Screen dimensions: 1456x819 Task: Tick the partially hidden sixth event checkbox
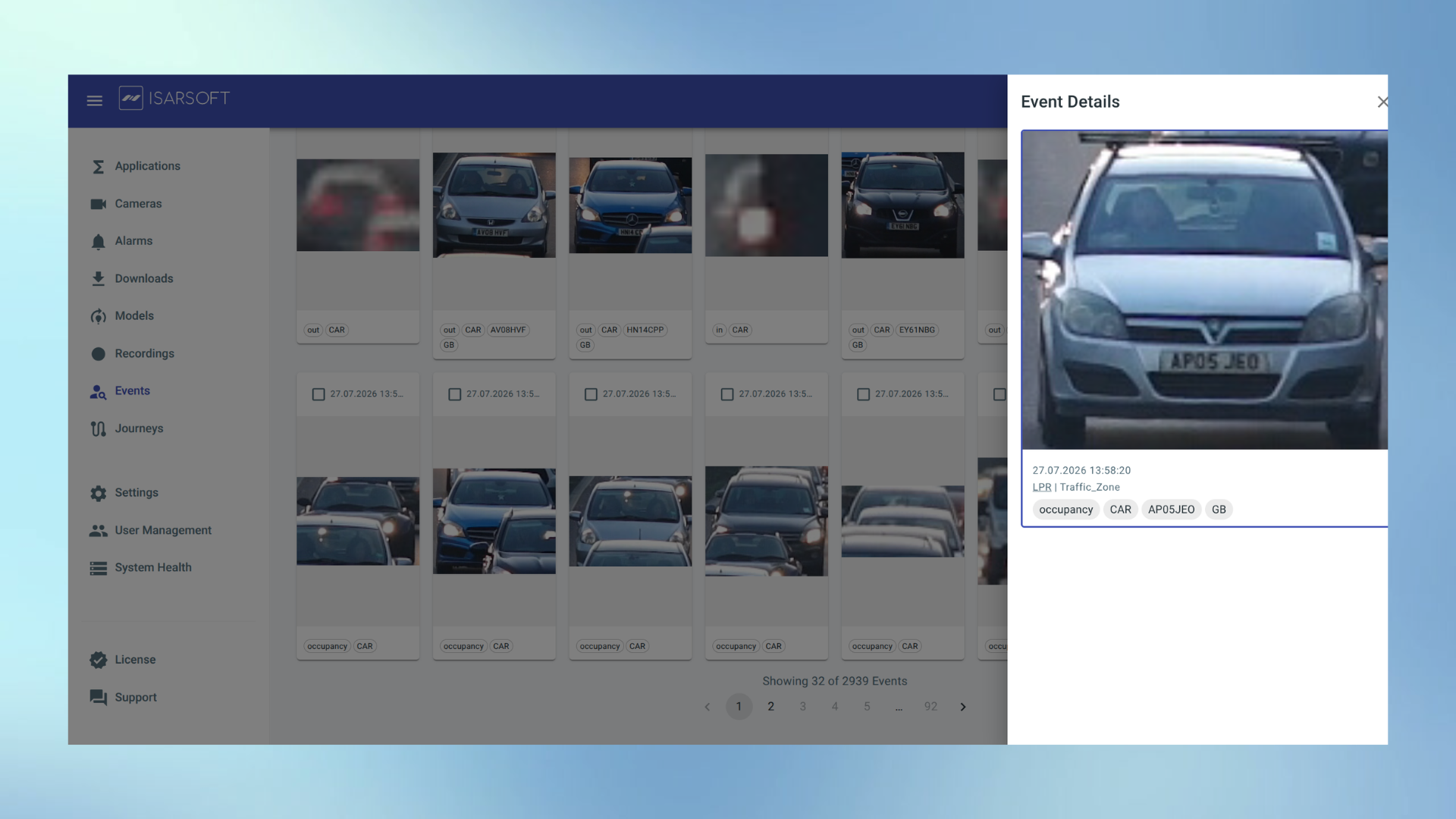999,394
